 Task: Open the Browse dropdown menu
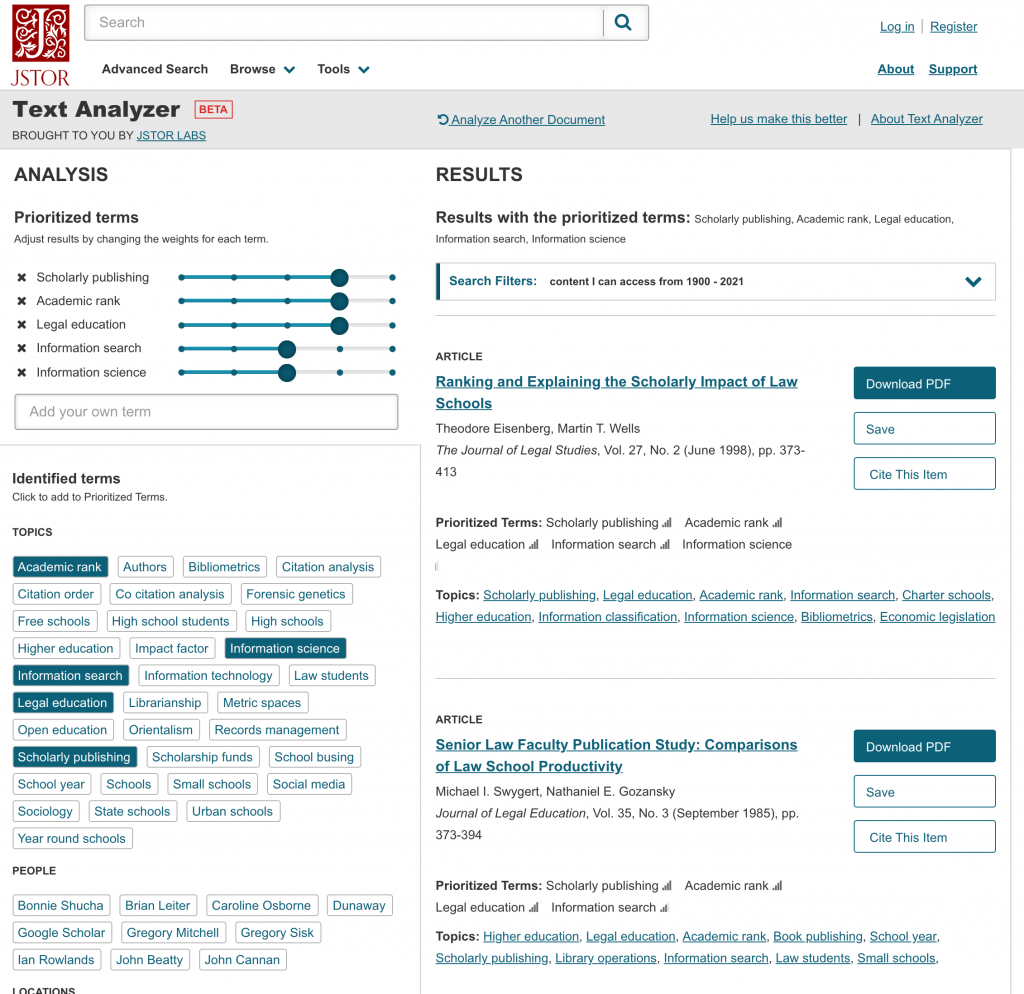[x=262, y=69]
